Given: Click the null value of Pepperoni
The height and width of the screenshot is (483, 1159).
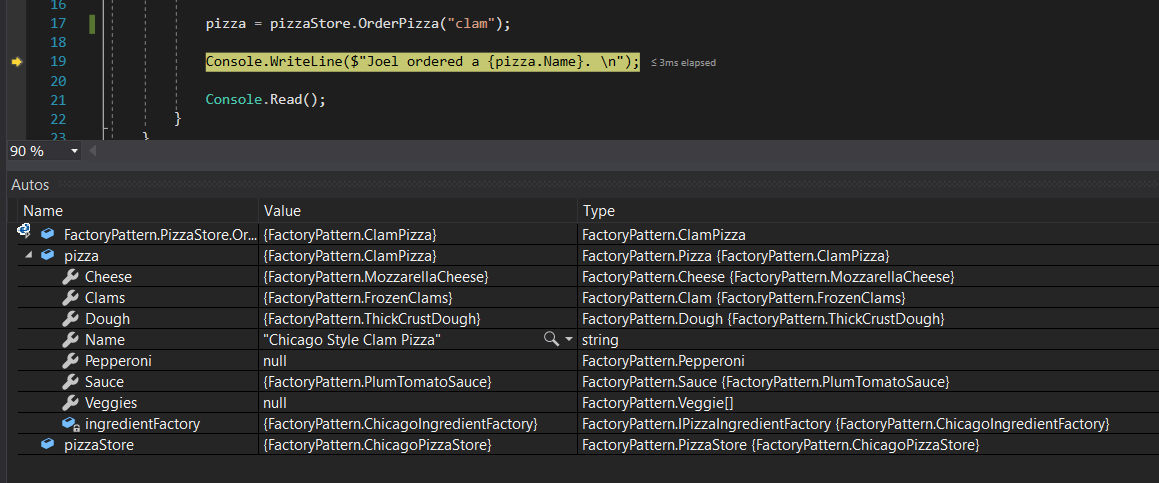Looking at the screenshot, I should tap(275, 361).
